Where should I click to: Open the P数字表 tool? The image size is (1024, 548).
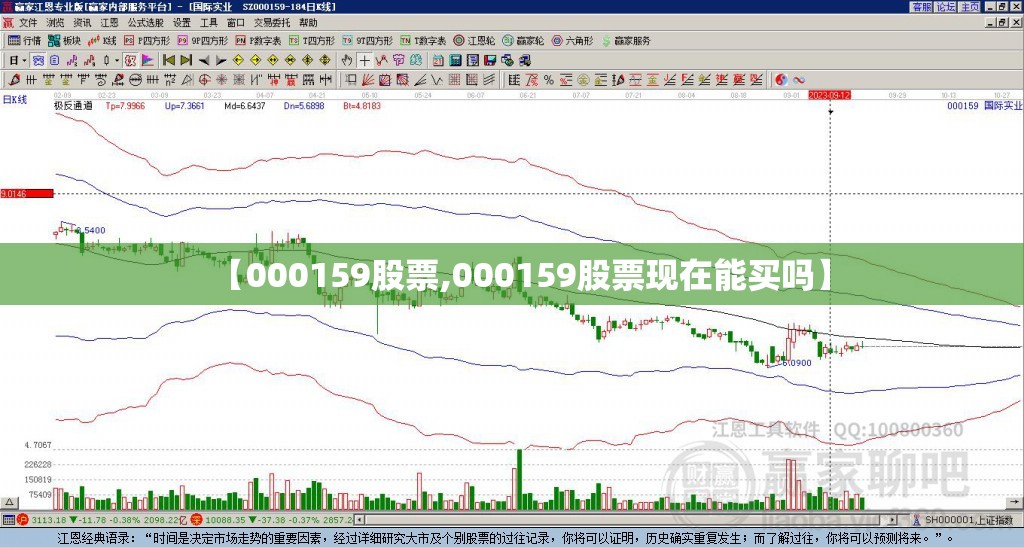(259, 40)
